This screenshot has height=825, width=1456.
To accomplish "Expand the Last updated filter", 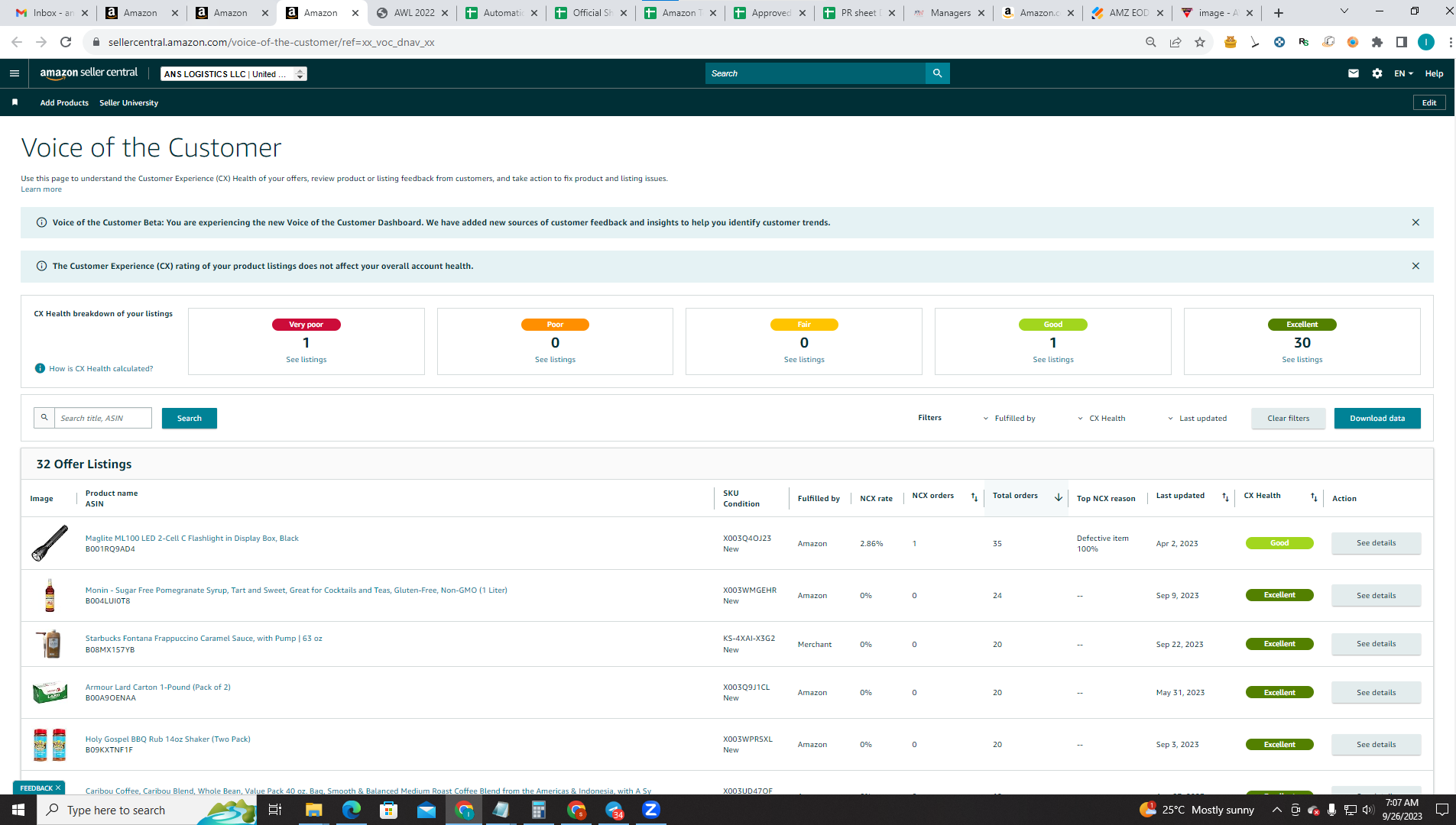I will 1198,419.
